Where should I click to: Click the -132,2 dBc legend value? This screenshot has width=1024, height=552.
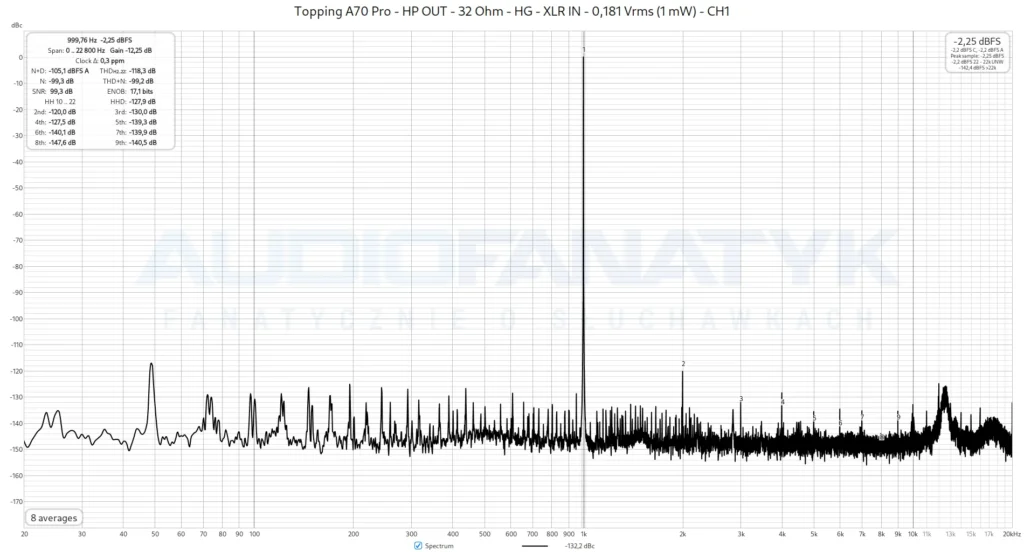pos(580,545)
